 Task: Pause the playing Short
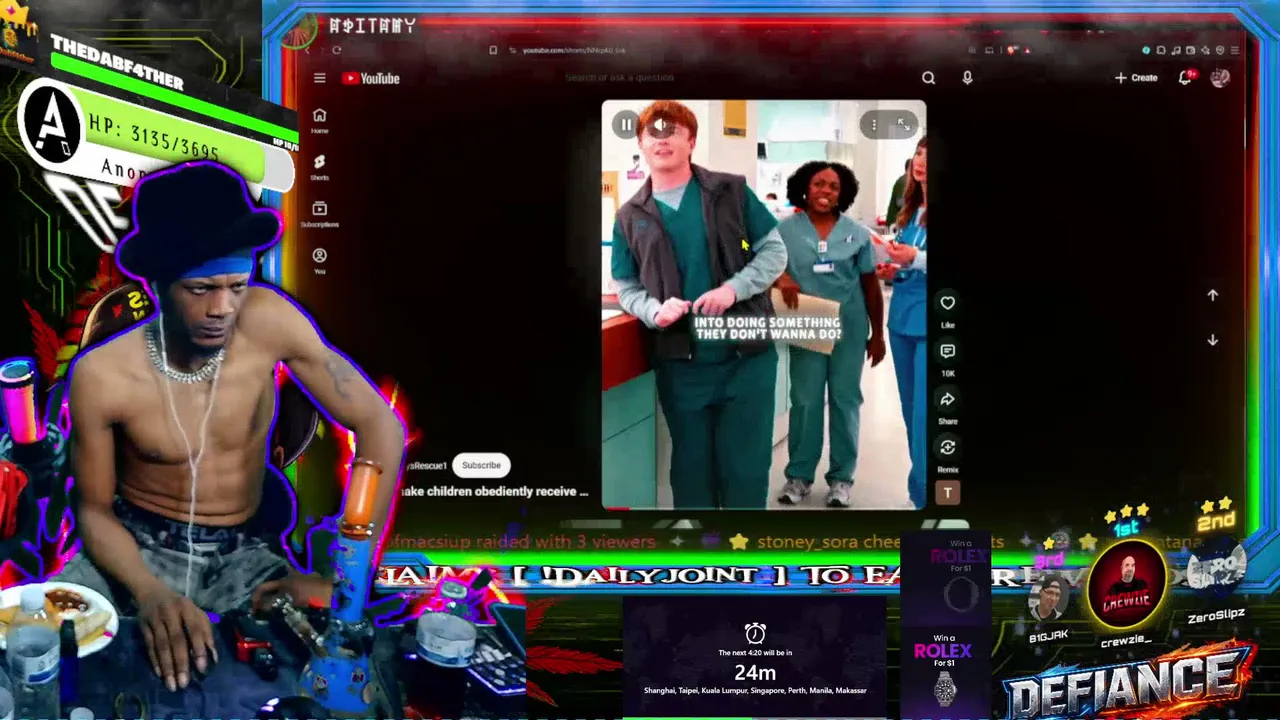[x=626, y=125]
